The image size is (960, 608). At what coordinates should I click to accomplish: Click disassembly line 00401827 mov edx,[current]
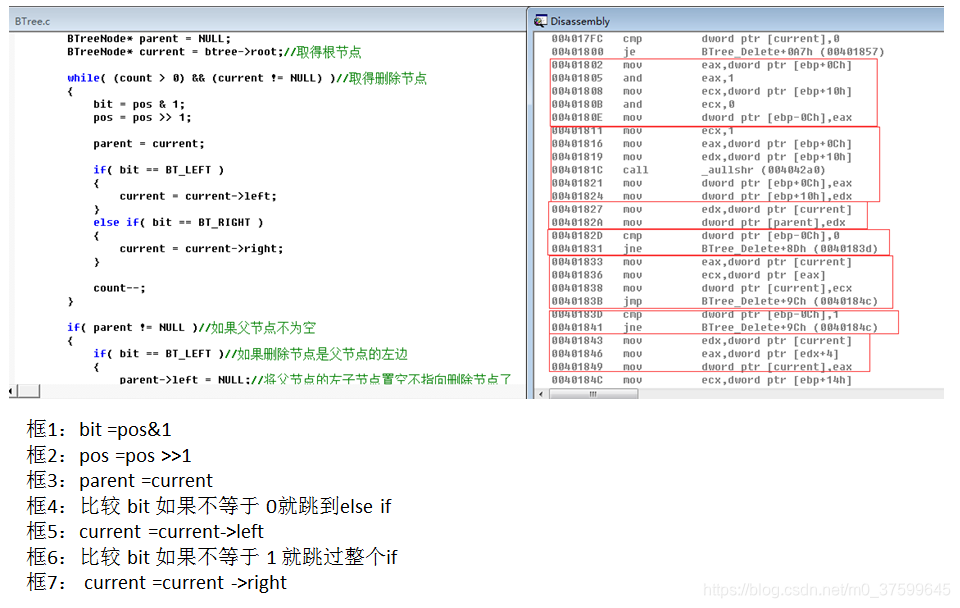tap(702, 209)
